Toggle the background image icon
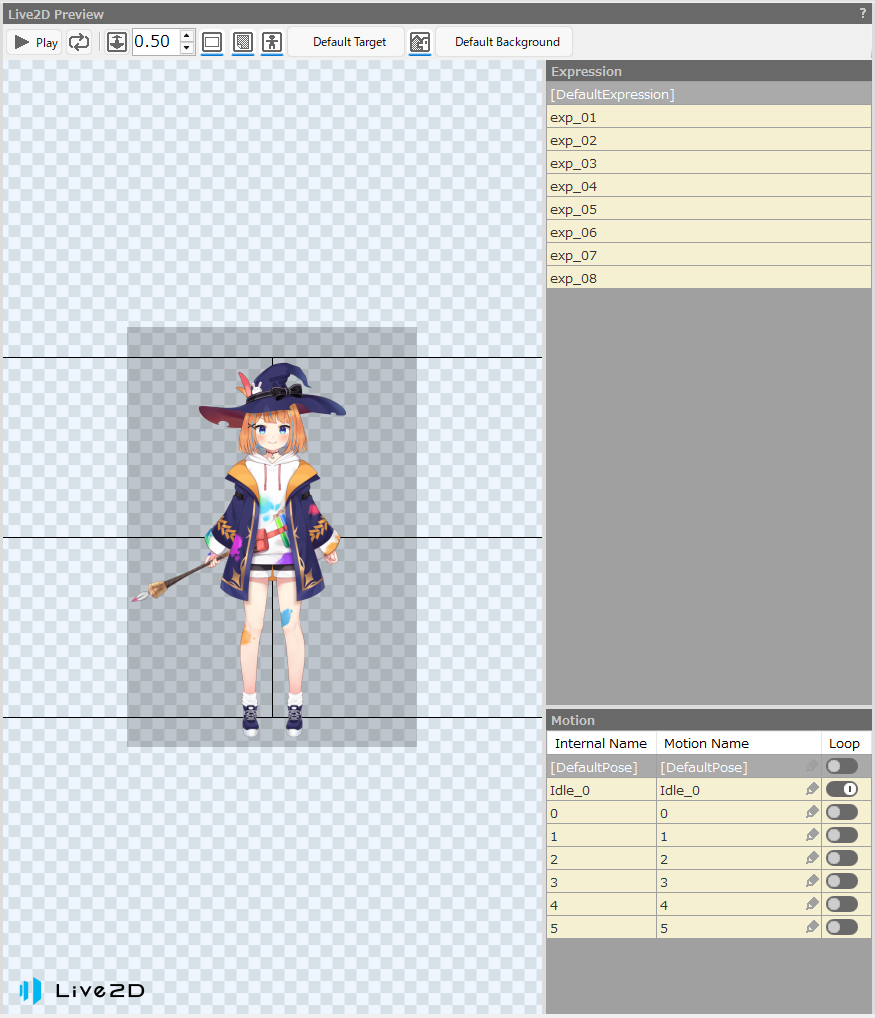This screenshot has width=875, height=1018. (420, 42)
